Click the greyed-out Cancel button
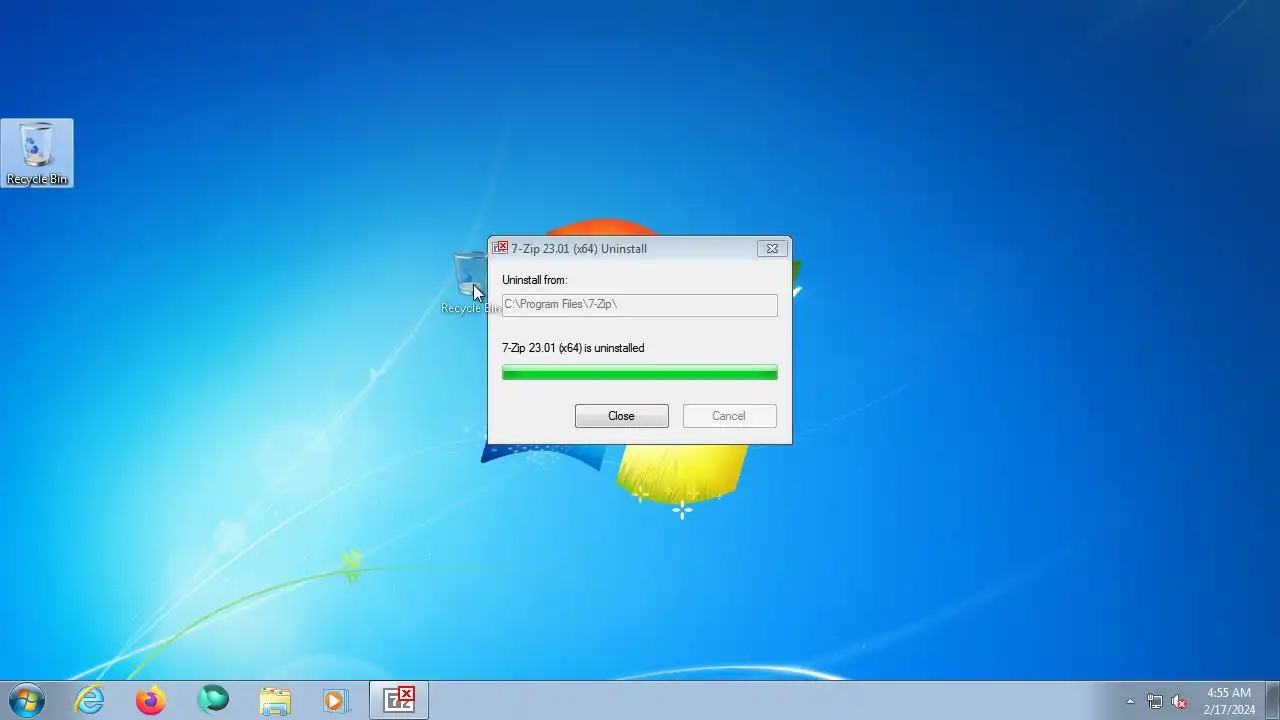1280x720 pixels. click(x=729, y=416)
